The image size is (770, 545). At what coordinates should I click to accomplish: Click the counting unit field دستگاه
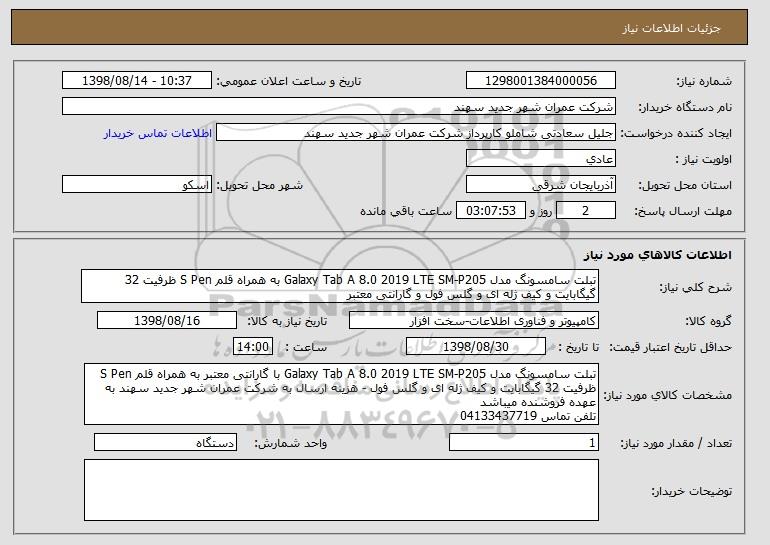(x=165, y=443)
